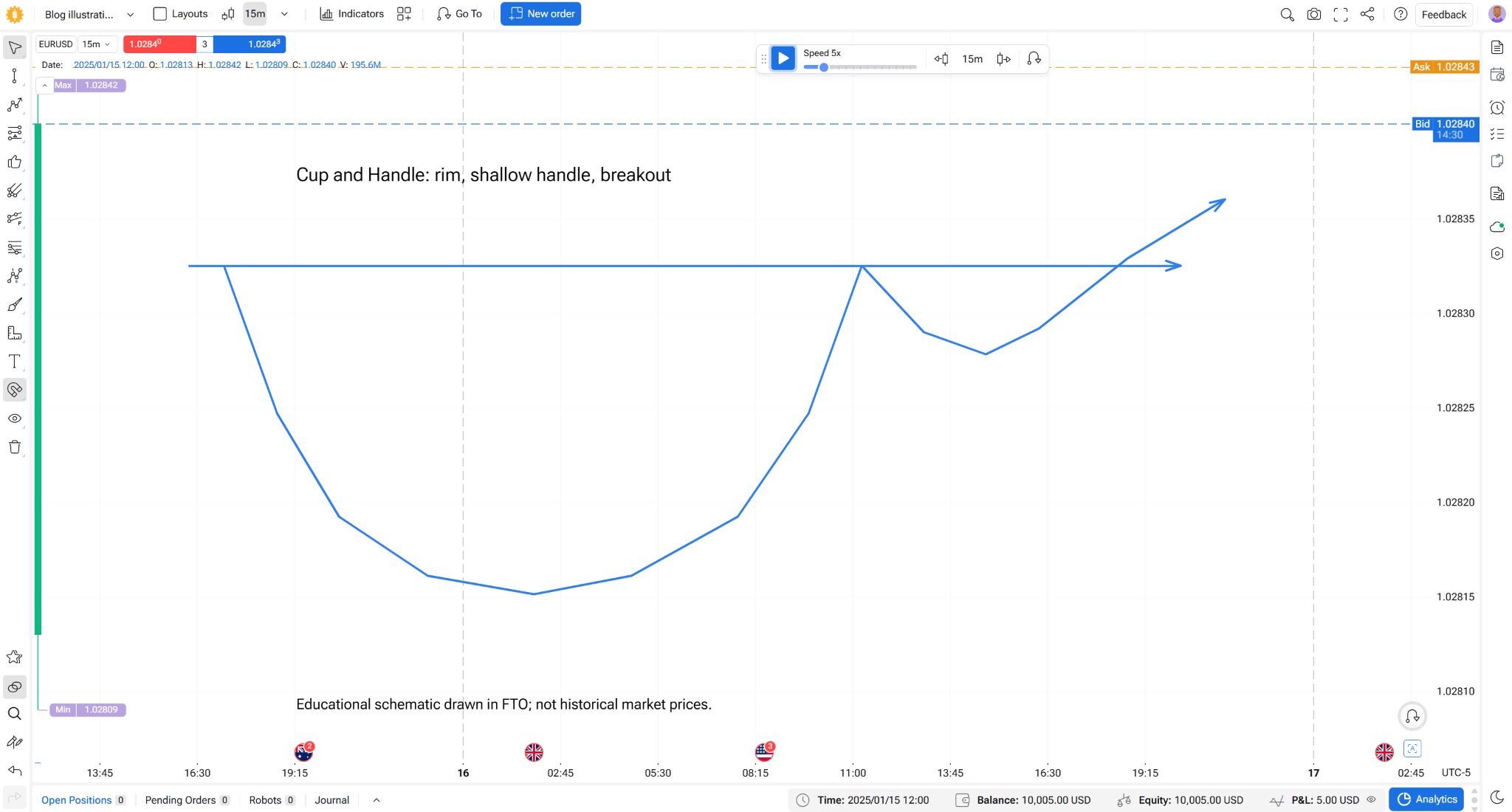The image size is (1512, 812).
Task: Expand the timeframe dropdown chevron
Action: click(x=284, y=14)
